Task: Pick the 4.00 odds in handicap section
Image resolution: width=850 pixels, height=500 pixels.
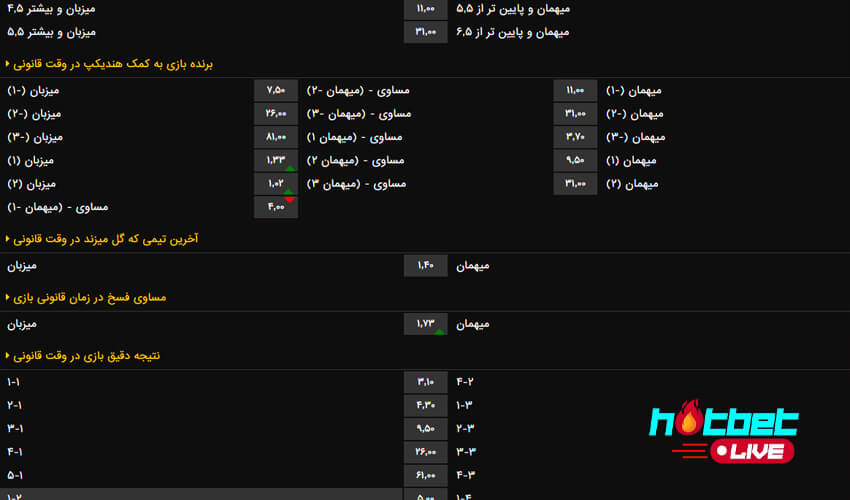Action: pyautogui.click(x=276, y=207)
